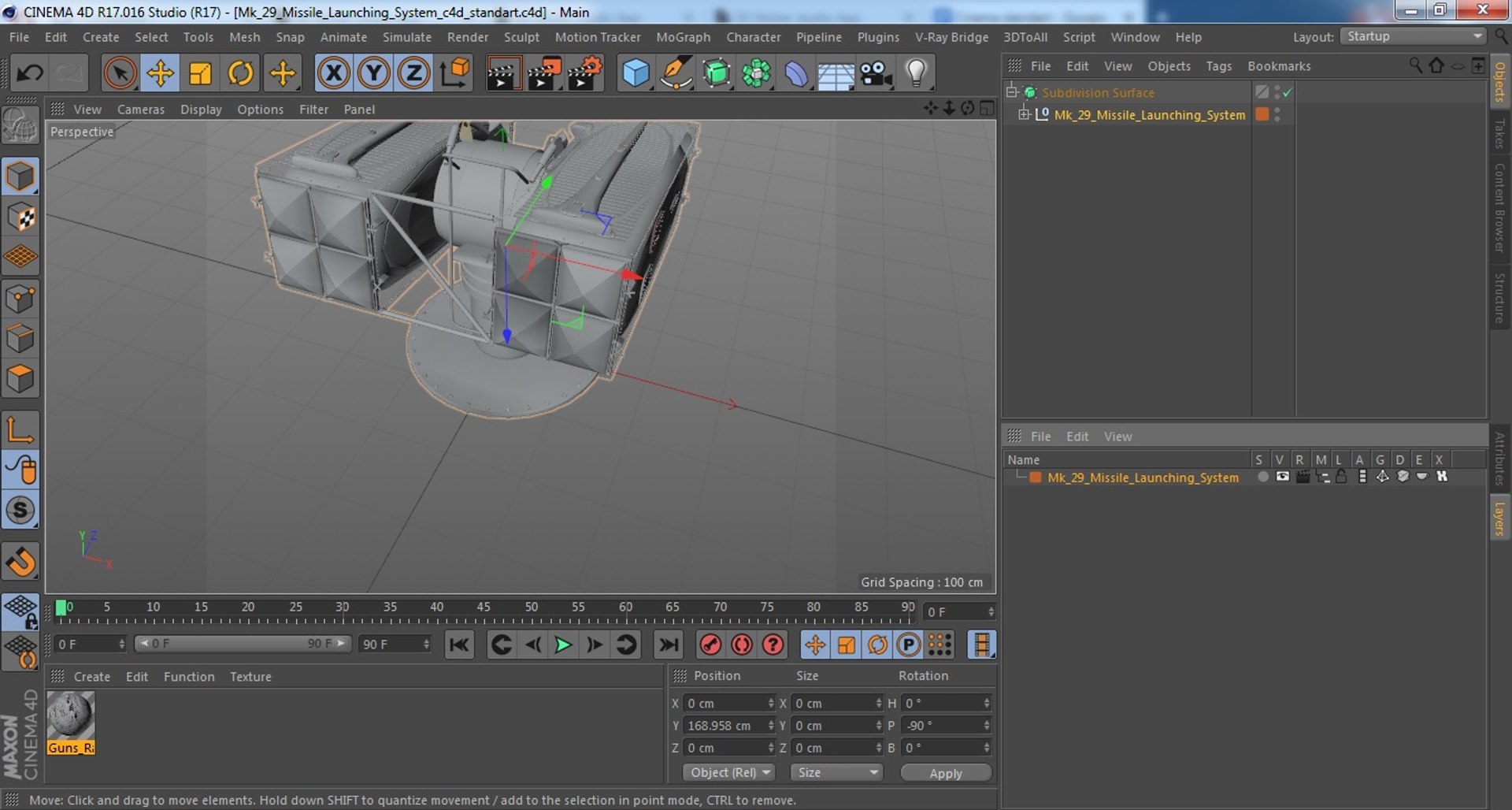Select the Rotate tool
This screenshot has width=1512, height=810.
coord(240,73)
